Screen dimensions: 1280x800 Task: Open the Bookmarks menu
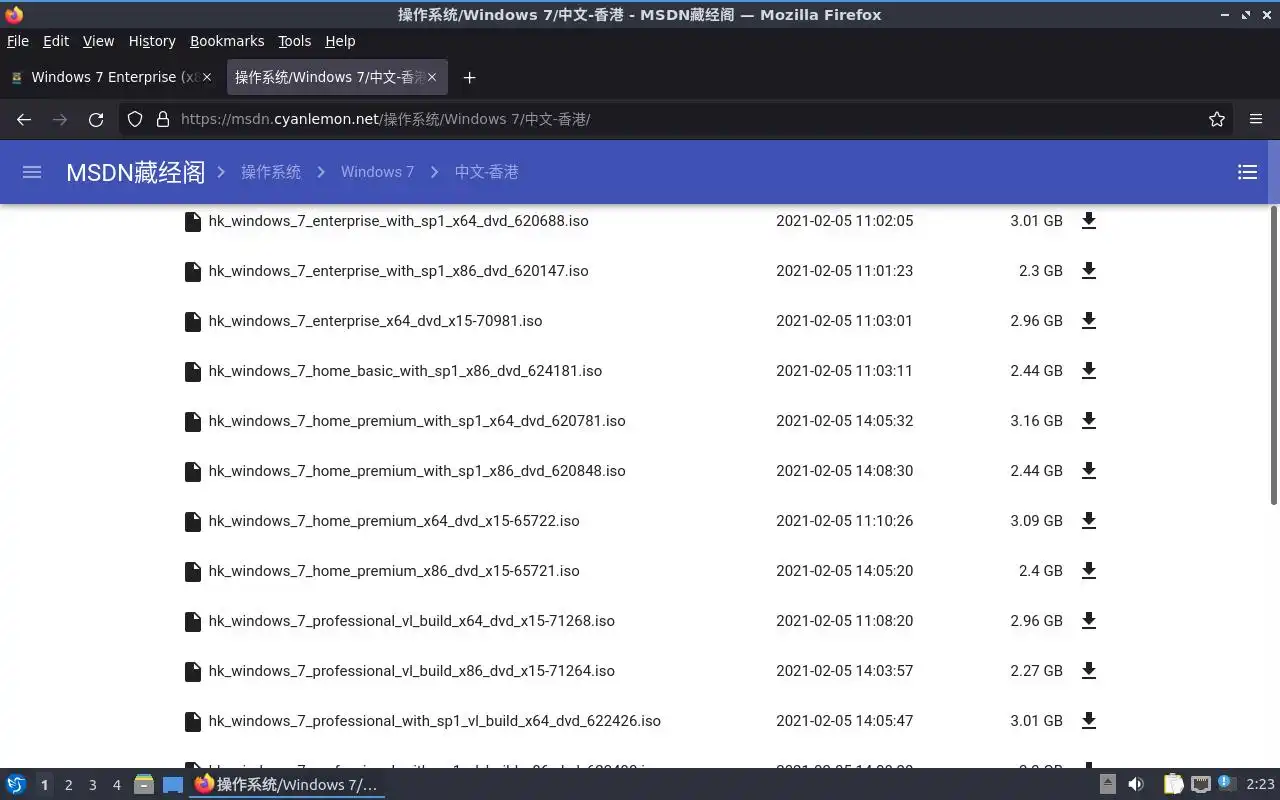[x=227, y=41]
